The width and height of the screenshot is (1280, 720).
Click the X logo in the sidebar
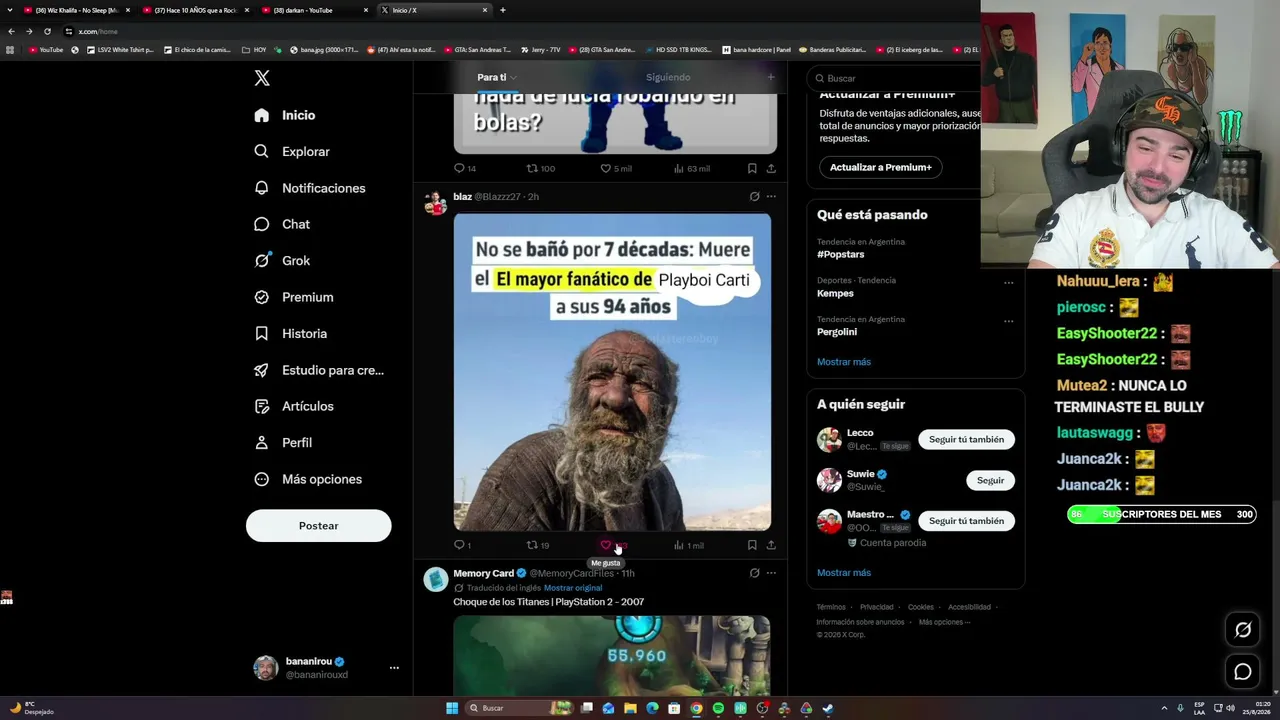262,78
